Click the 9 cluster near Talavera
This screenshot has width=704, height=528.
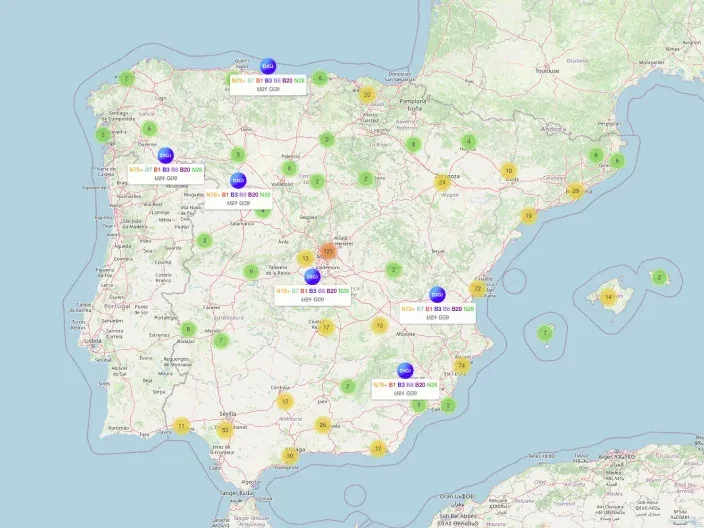point(251,271)
